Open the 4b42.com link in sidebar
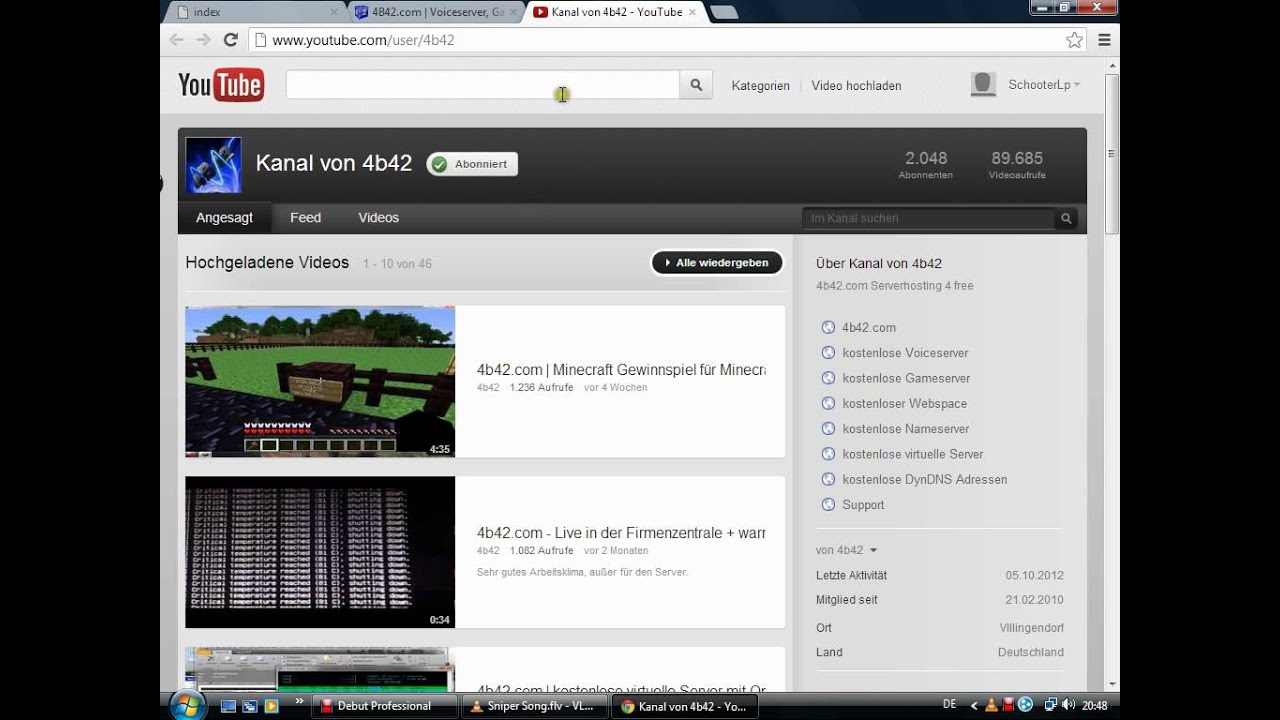Viewport: 1280px width, 720px height. click(869, 327)
